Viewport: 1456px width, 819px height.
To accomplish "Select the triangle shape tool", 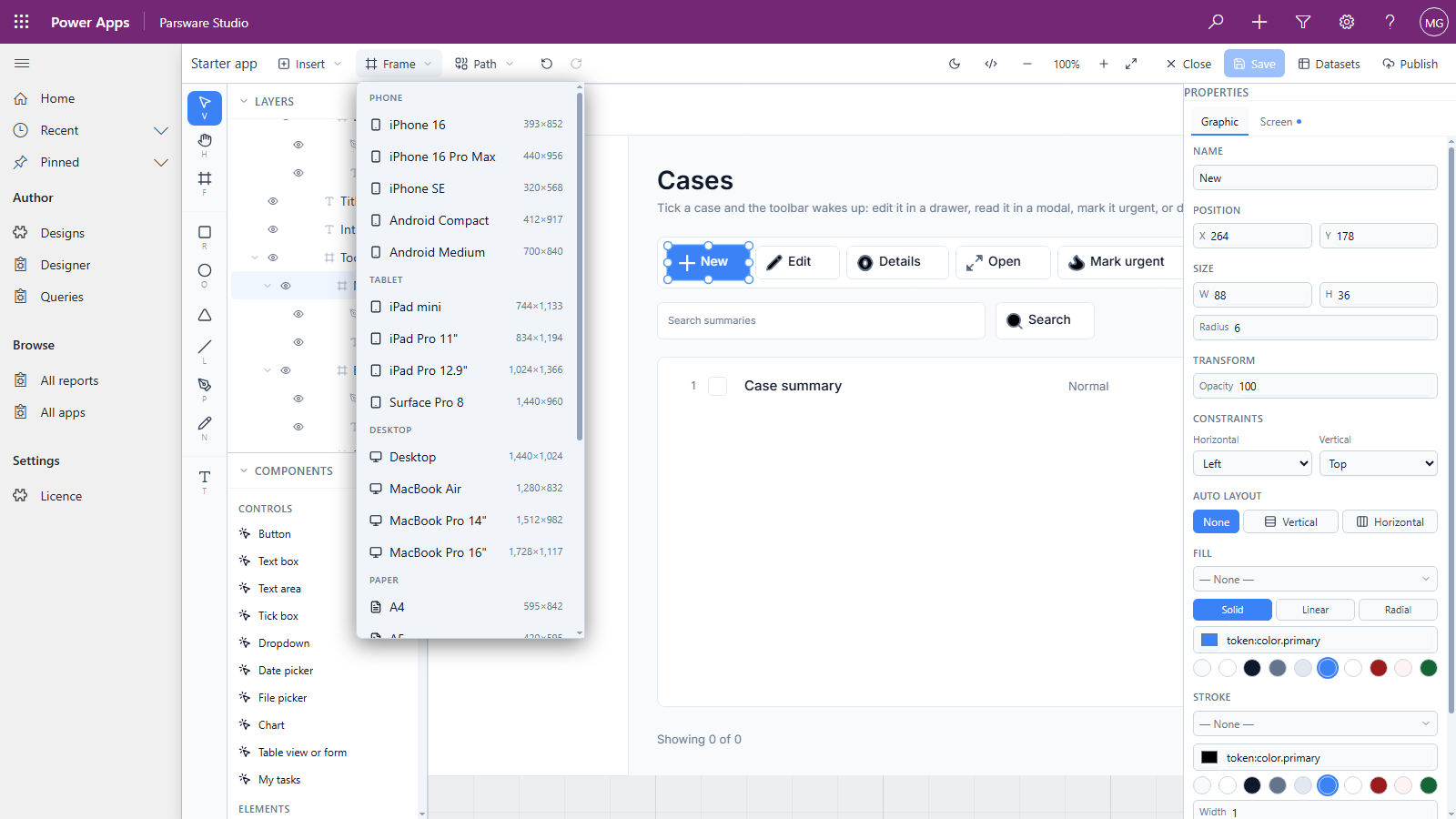I will coord(205,315).
